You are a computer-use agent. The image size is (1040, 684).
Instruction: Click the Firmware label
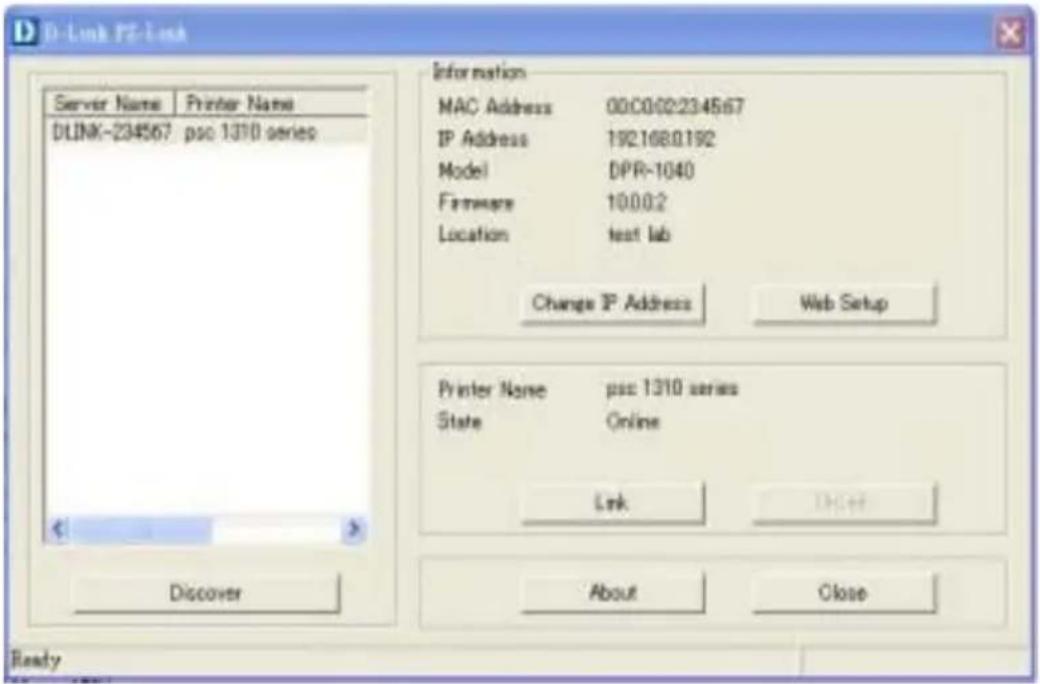[x=476, y=202]
